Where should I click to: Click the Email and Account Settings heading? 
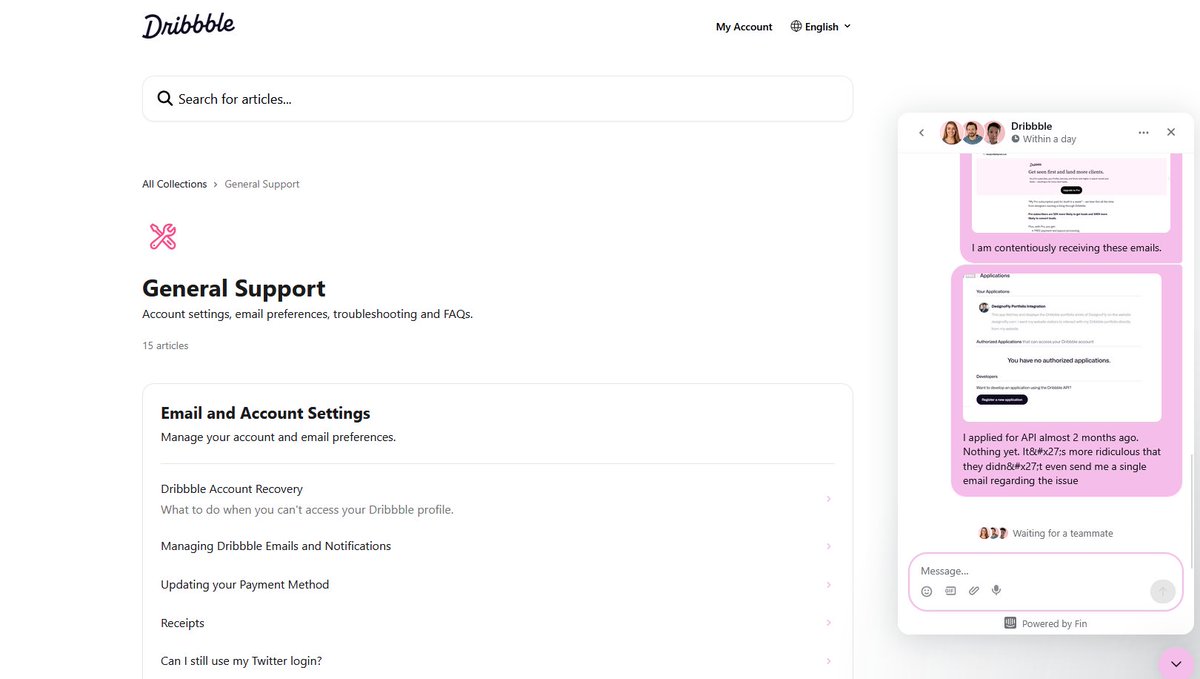click(x=265, y=413)
